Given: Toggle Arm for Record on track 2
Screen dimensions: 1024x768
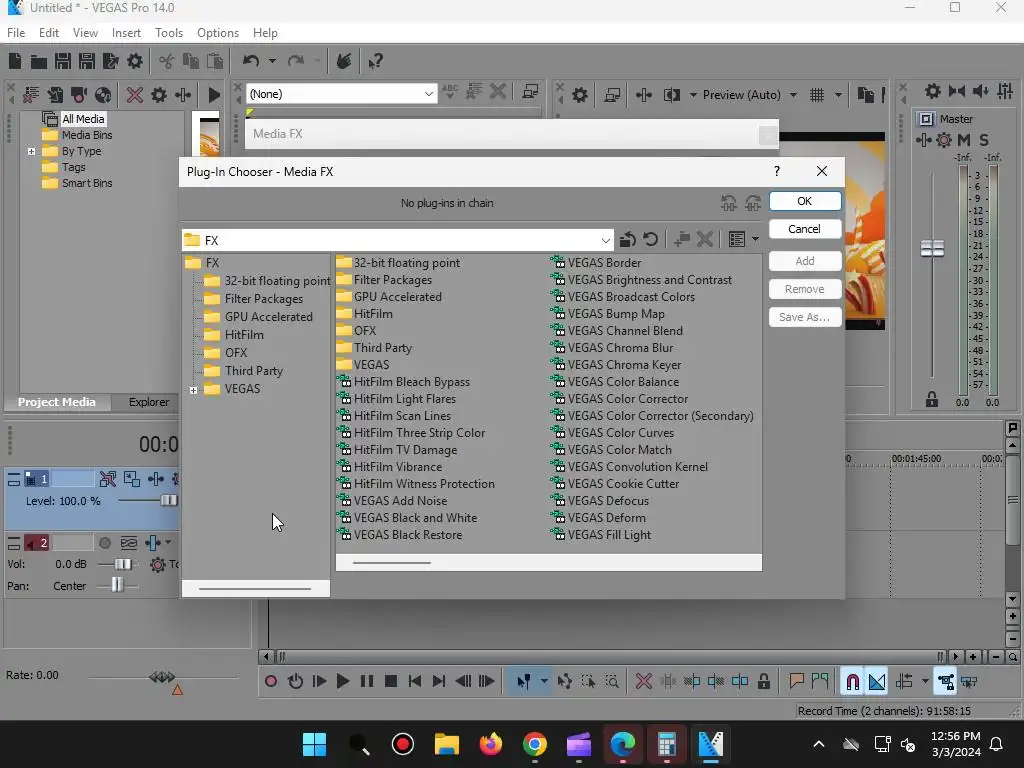Looking at the screenshot, I should 104,543.
